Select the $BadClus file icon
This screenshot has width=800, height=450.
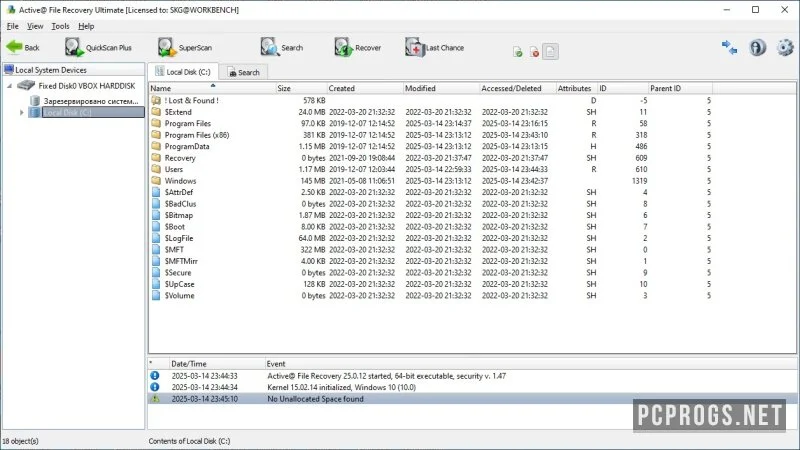(156, 204)
